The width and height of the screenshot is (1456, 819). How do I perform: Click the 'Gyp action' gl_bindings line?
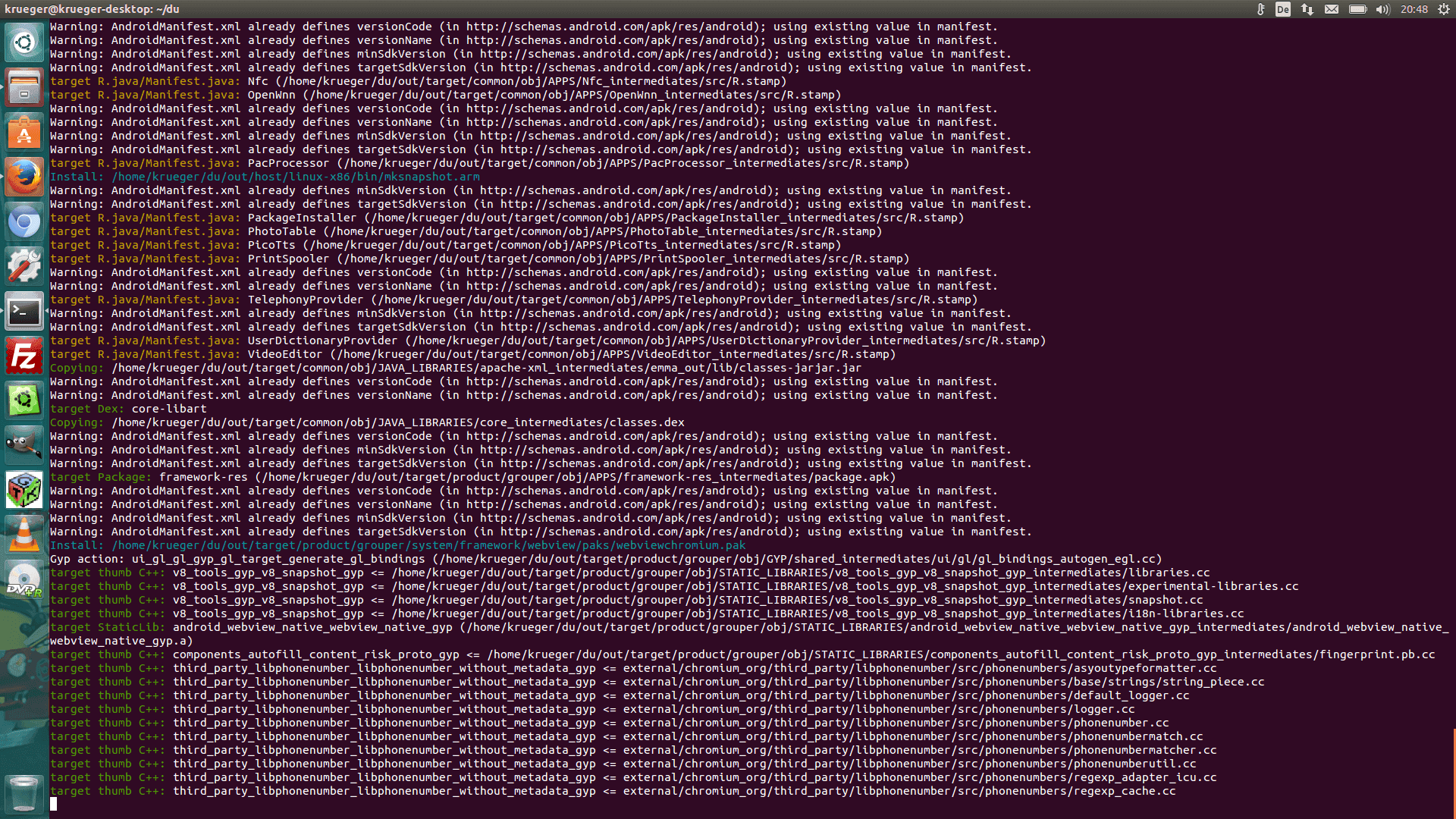(606, 559)
